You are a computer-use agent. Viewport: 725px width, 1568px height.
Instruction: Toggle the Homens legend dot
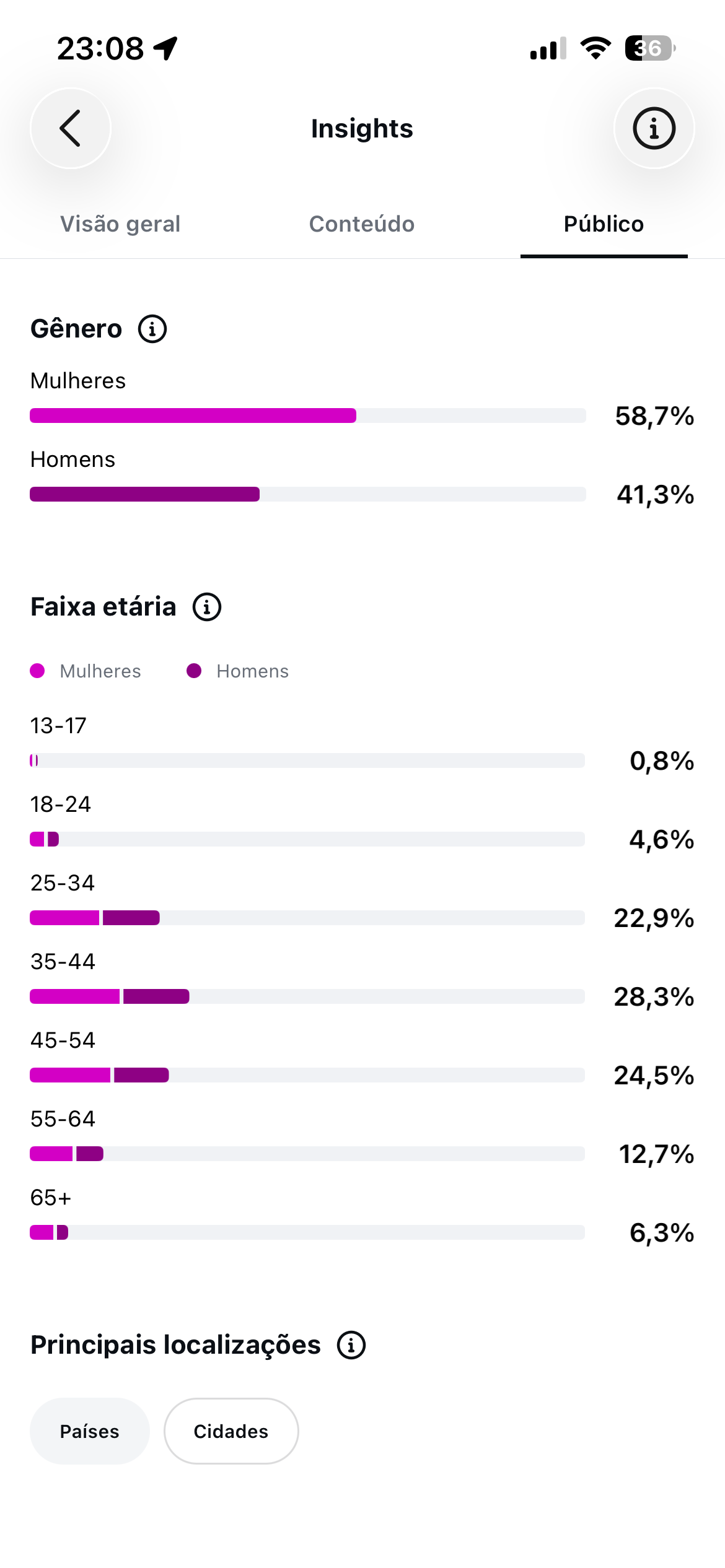[194, 671]
